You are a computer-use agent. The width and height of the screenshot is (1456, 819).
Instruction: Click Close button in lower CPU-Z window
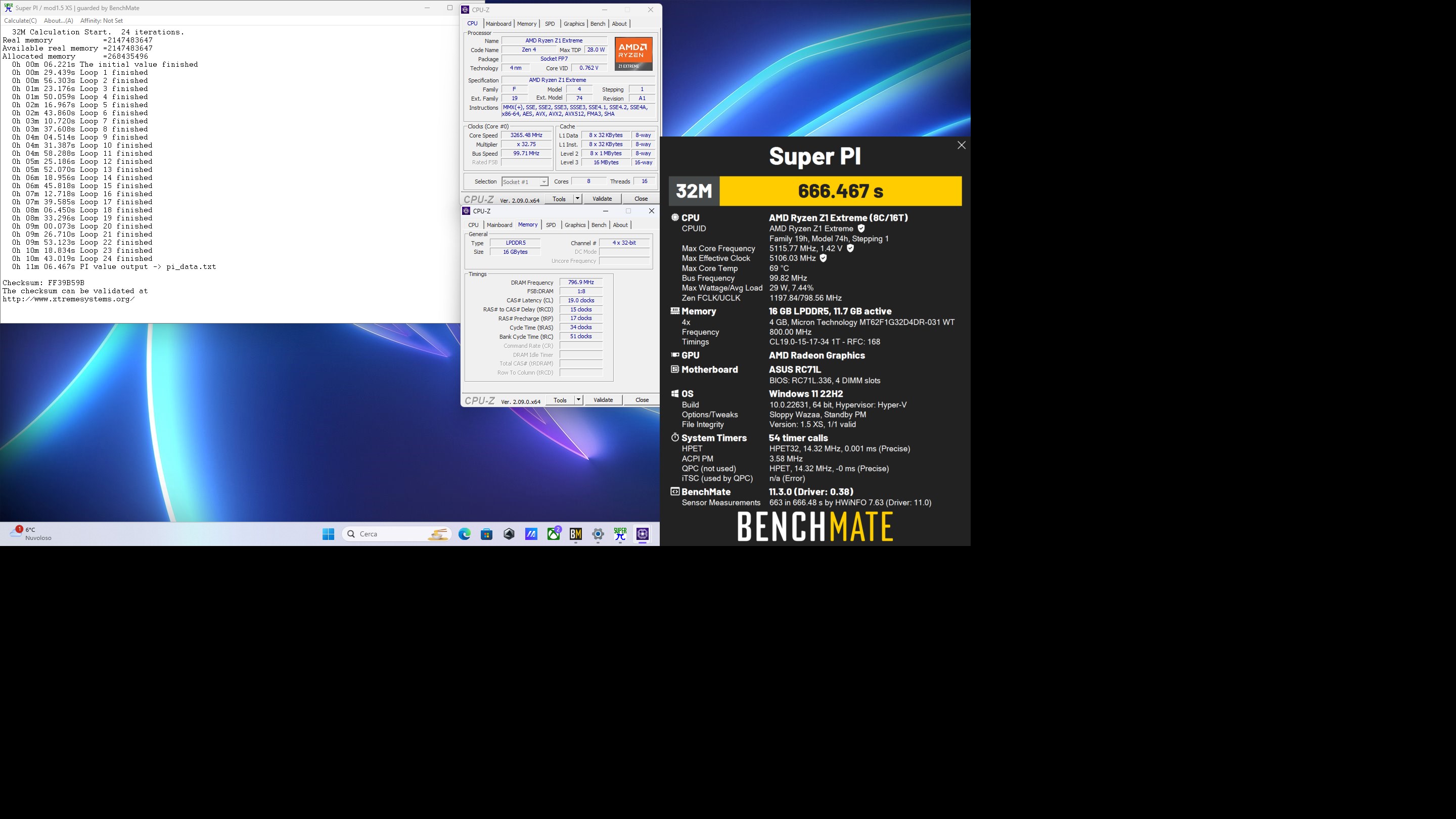[642, 400]
